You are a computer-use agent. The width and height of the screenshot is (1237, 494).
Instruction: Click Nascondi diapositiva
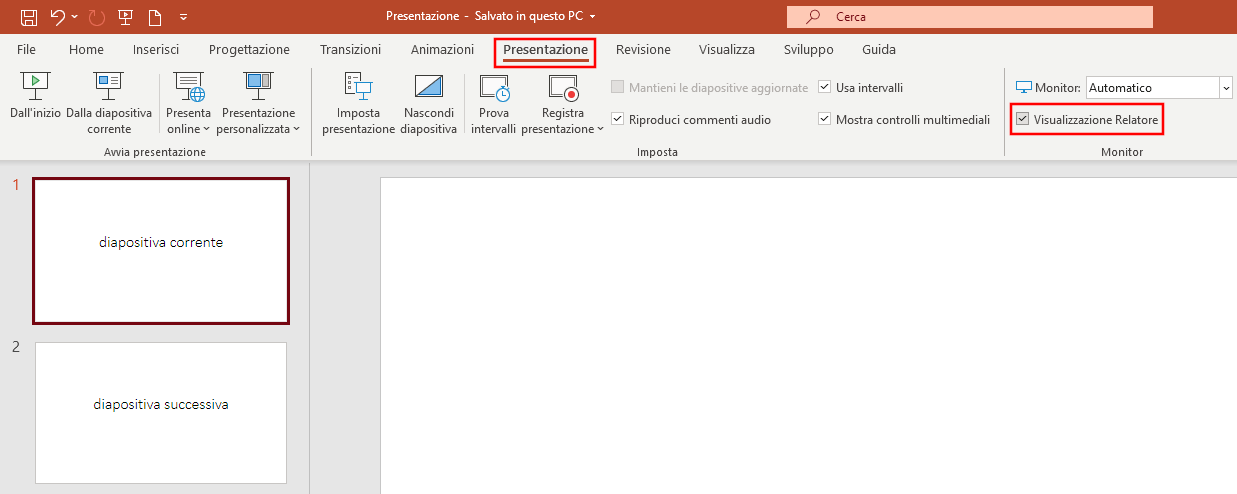[428, 103]
